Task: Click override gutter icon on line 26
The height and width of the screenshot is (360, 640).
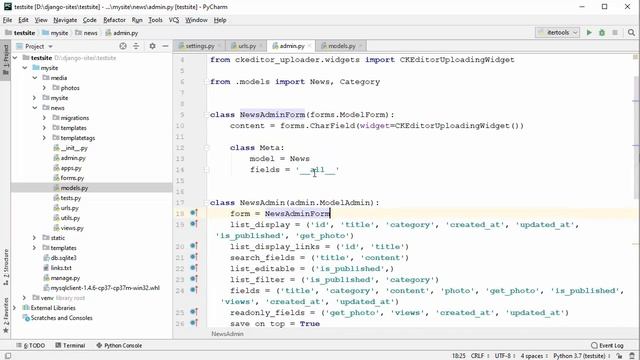Action: click(194, 323)
